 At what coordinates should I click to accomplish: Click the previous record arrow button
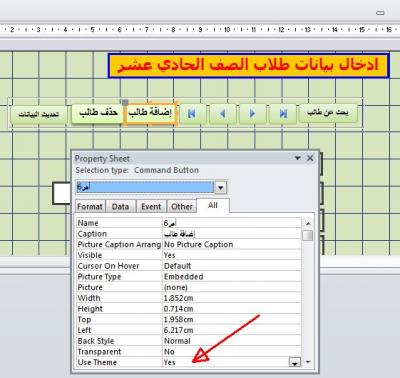(x=223, y=114)
